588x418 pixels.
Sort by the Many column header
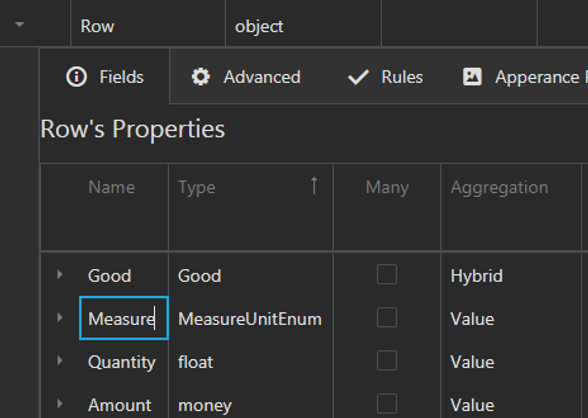click(x=387, y=187)
